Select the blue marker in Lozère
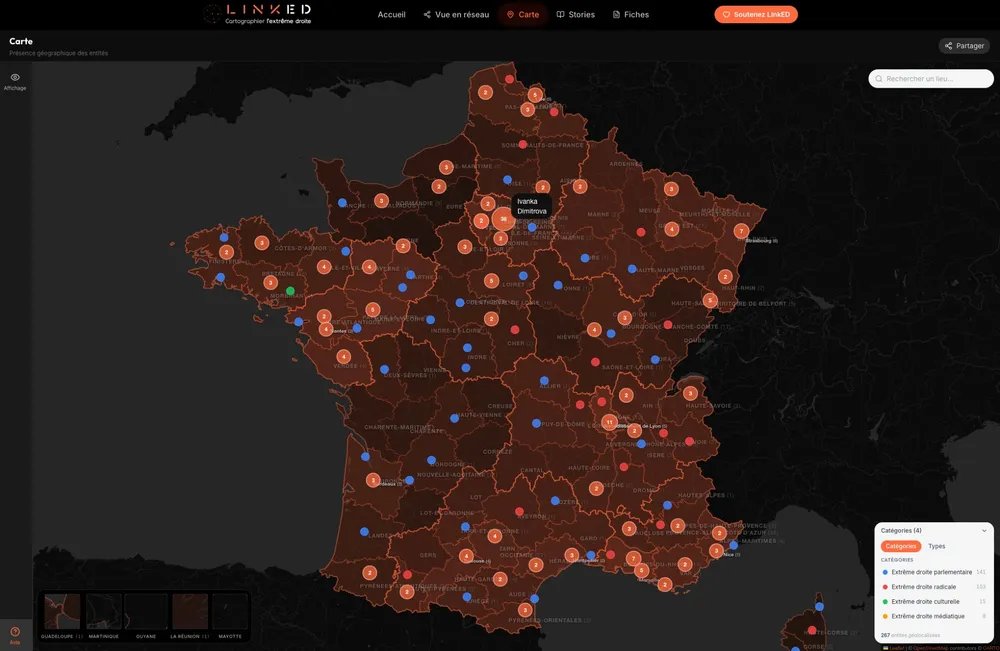 tap(555, 501)
